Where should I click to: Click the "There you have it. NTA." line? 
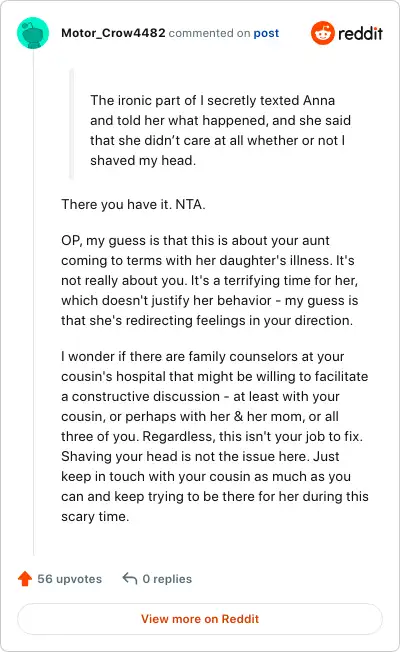(x=133, y=204)
